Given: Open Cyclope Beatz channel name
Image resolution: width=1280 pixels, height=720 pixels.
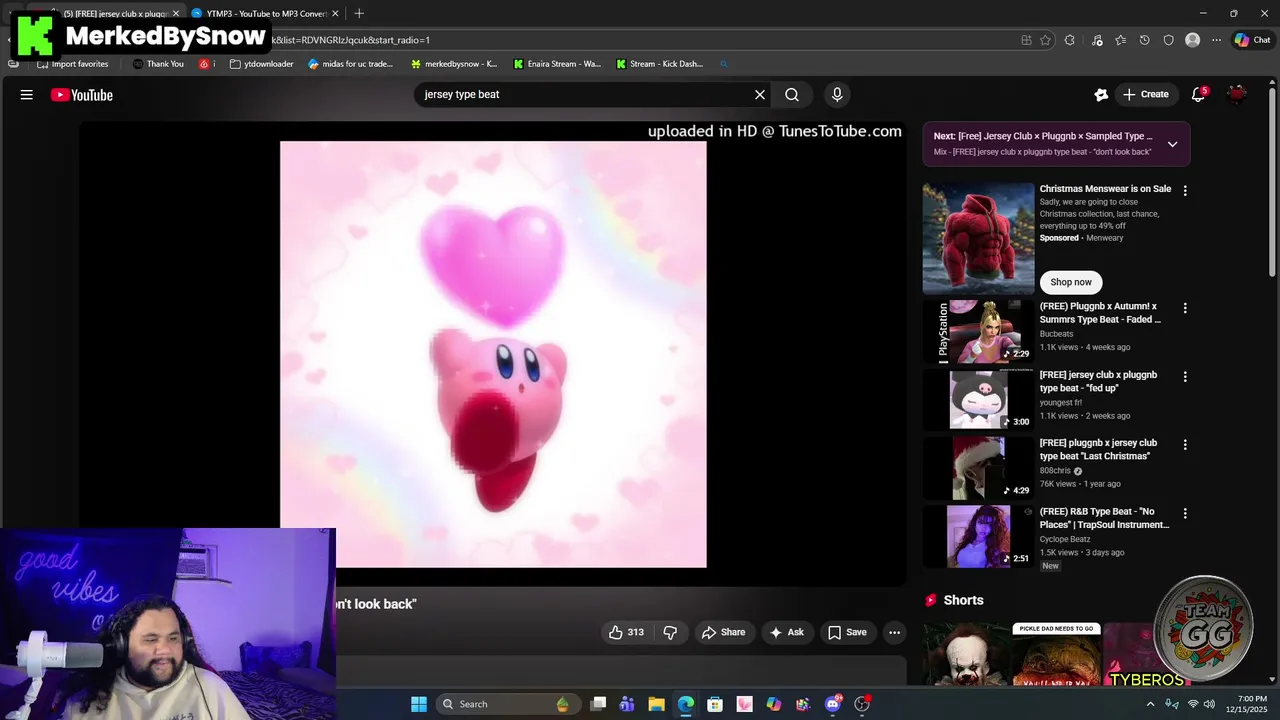Looking at the screenshot, I should 1065,539.
